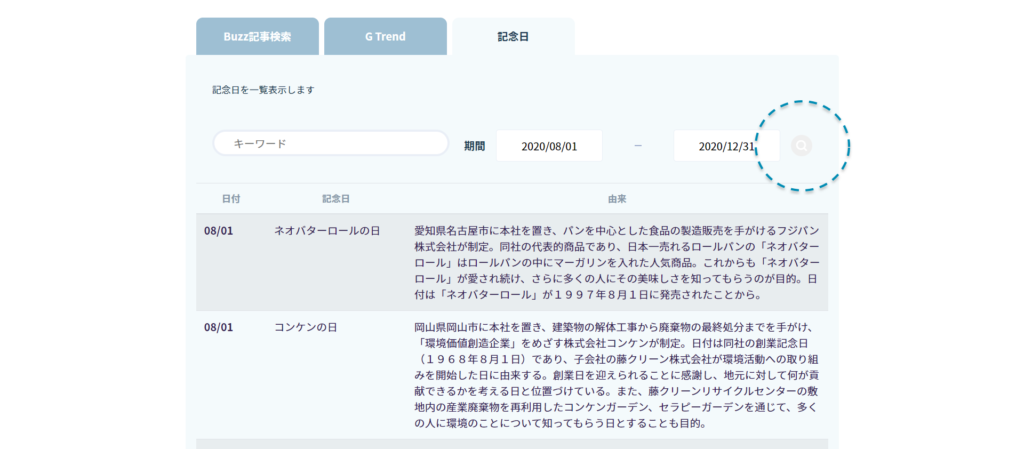The height and width of the screenshot is (449, 1024).
Task: Click the 期間 label
Action: [x=474, y=146]
